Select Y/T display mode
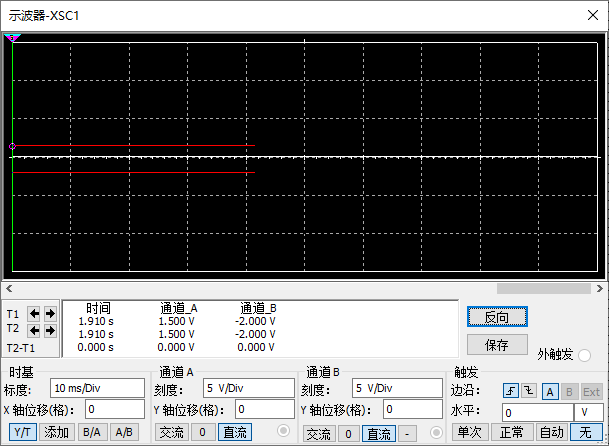Image resolution: width=609 pixels, height=446 pixels. point(23,432)
